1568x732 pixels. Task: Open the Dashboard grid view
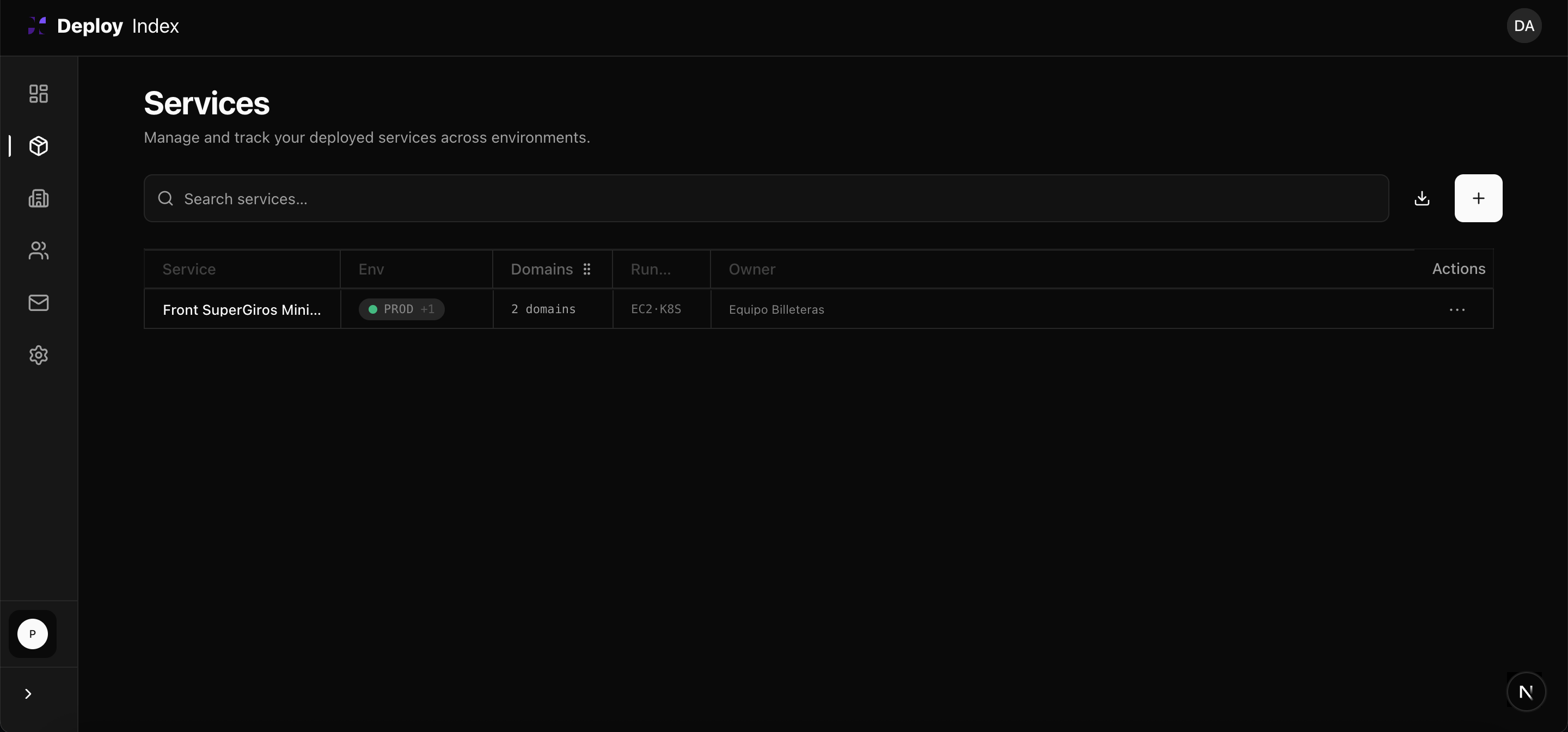pos(38,93)
